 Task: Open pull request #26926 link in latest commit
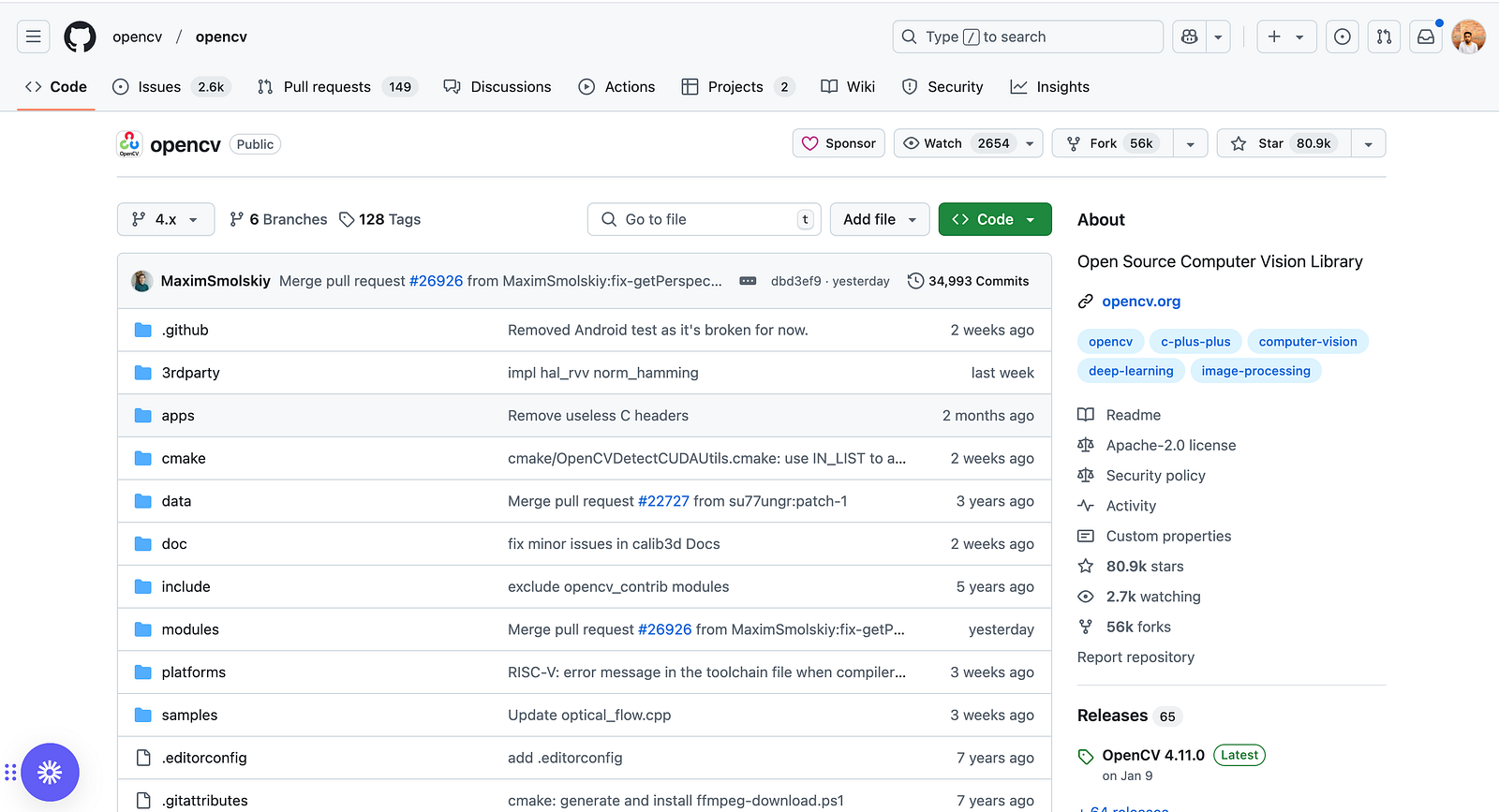click(x=437, y=281)
